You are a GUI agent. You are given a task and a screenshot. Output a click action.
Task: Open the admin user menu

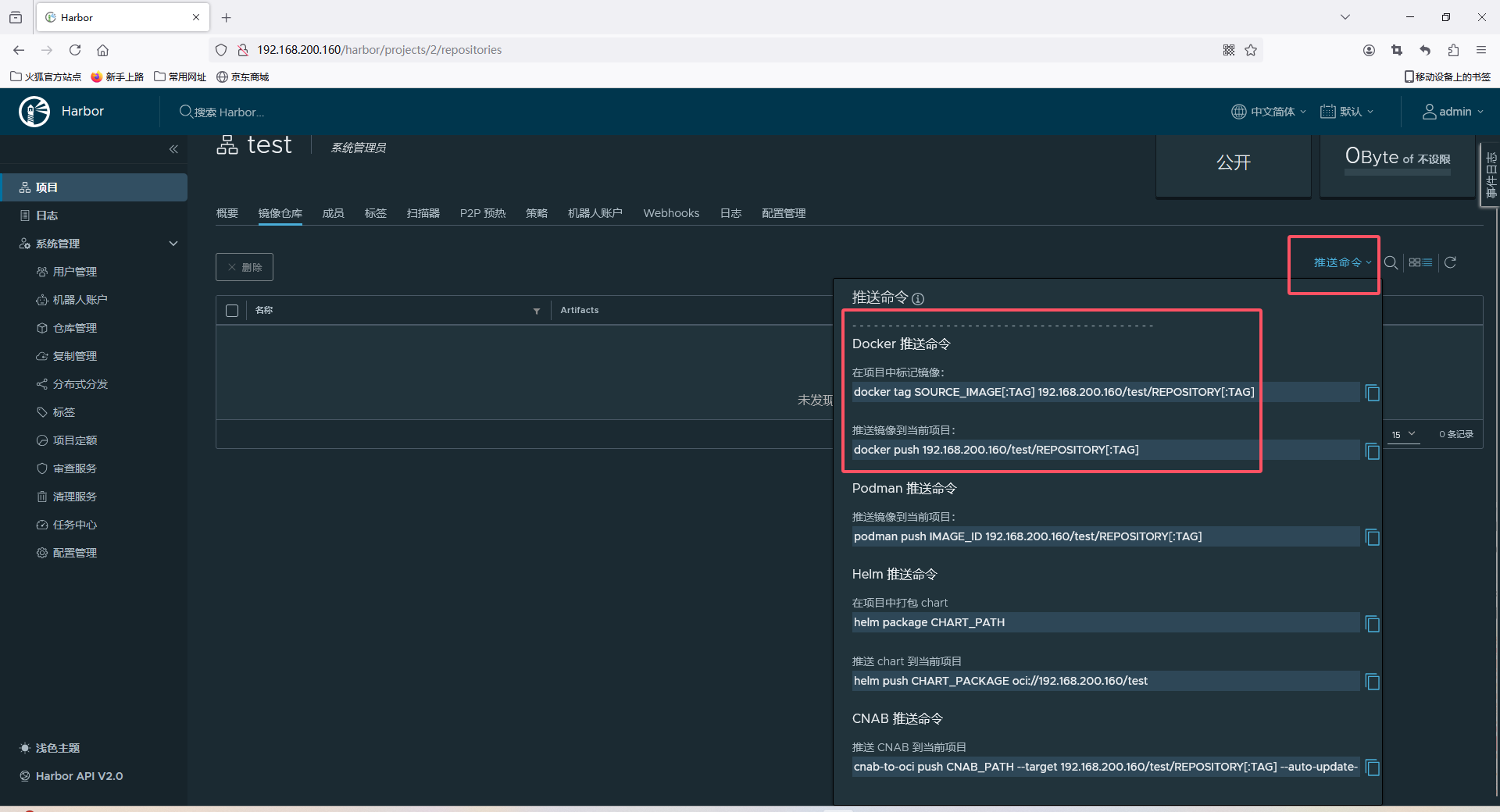tap(1453, 112)
